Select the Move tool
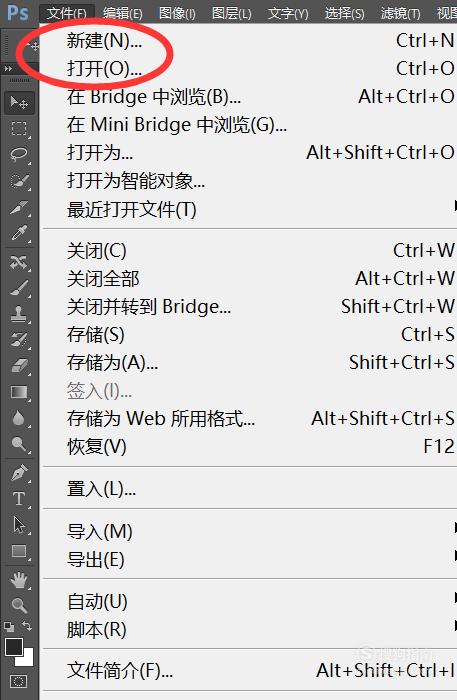The height and width of the screenshot is (700, 457). coord(19,103)
